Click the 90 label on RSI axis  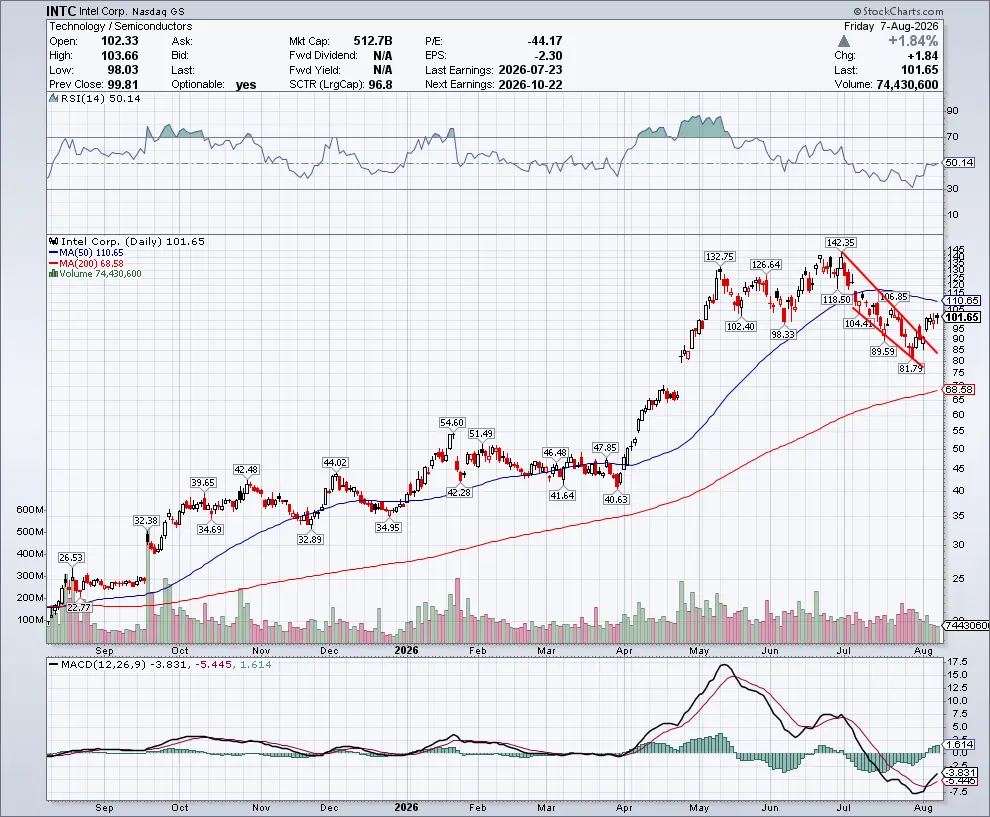[x=952, y=110]
